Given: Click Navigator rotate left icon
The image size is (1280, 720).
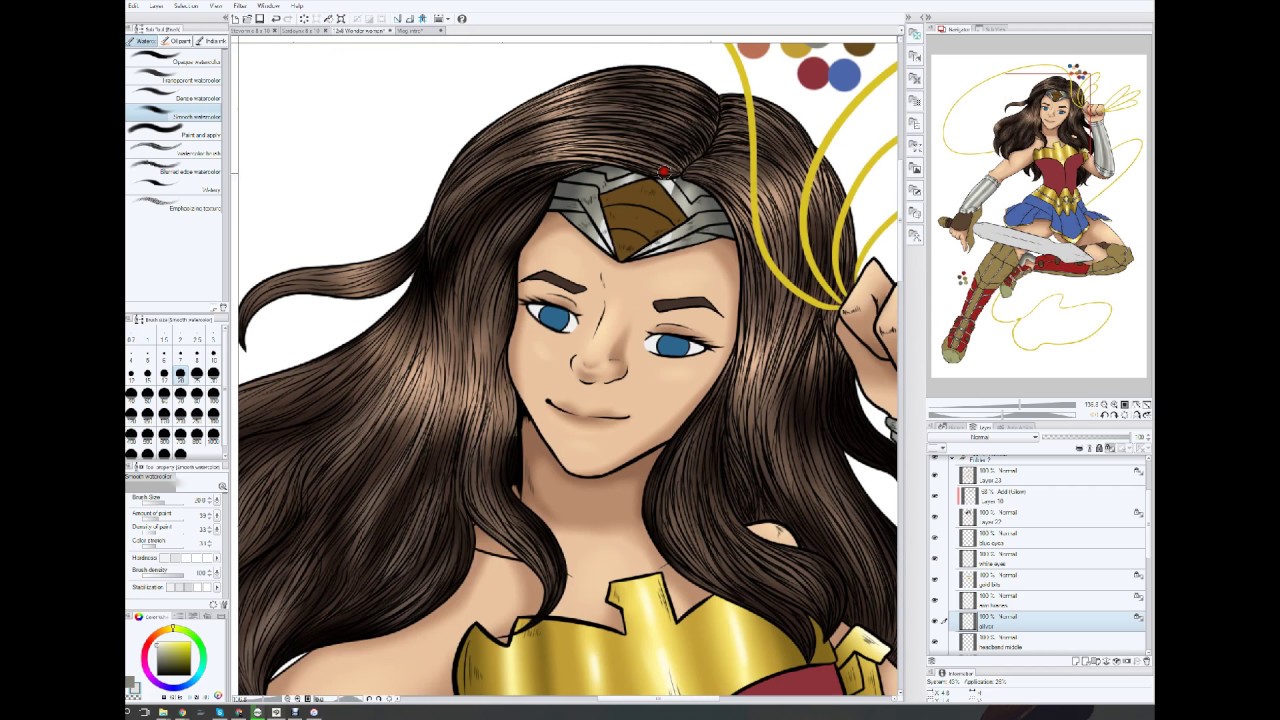Looking at the screenshot, I should point(1104,415).
